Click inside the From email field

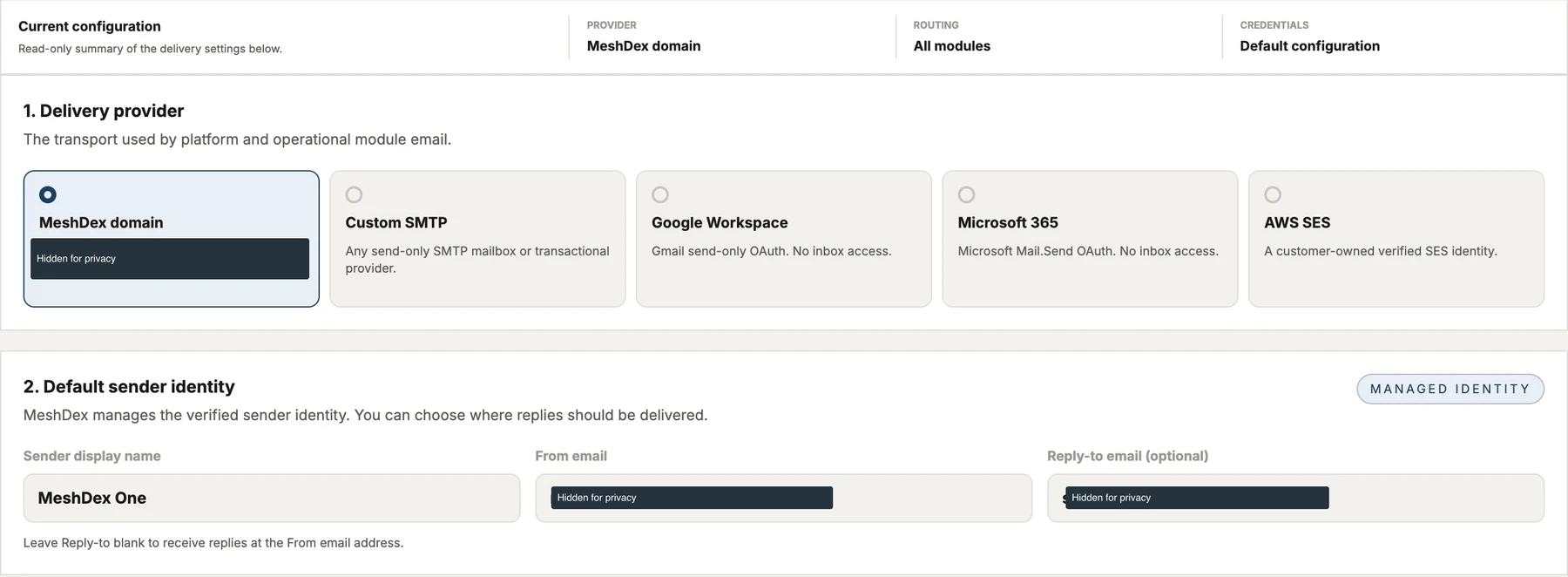[784, 498]
